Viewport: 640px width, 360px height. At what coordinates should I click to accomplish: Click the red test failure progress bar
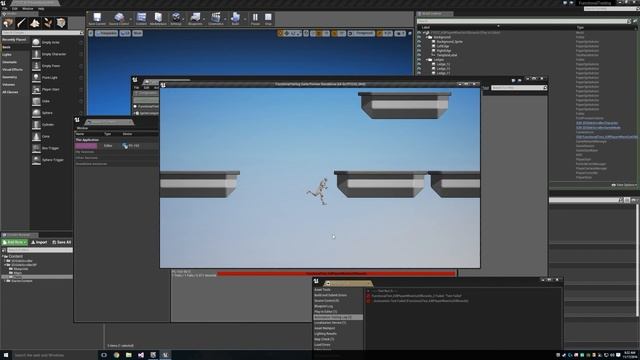coord(336,274)
